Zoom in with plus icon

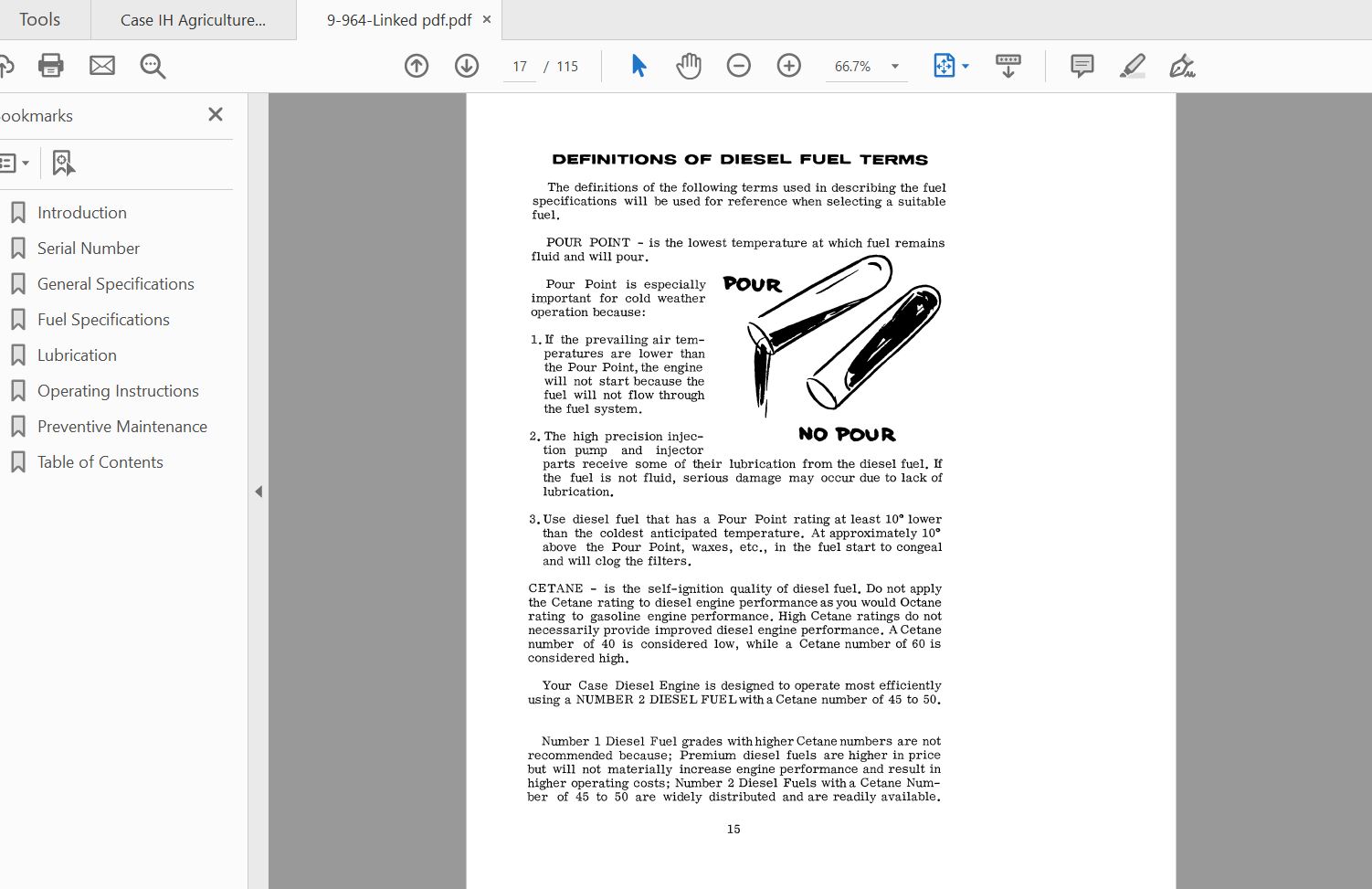click(789, 66)
